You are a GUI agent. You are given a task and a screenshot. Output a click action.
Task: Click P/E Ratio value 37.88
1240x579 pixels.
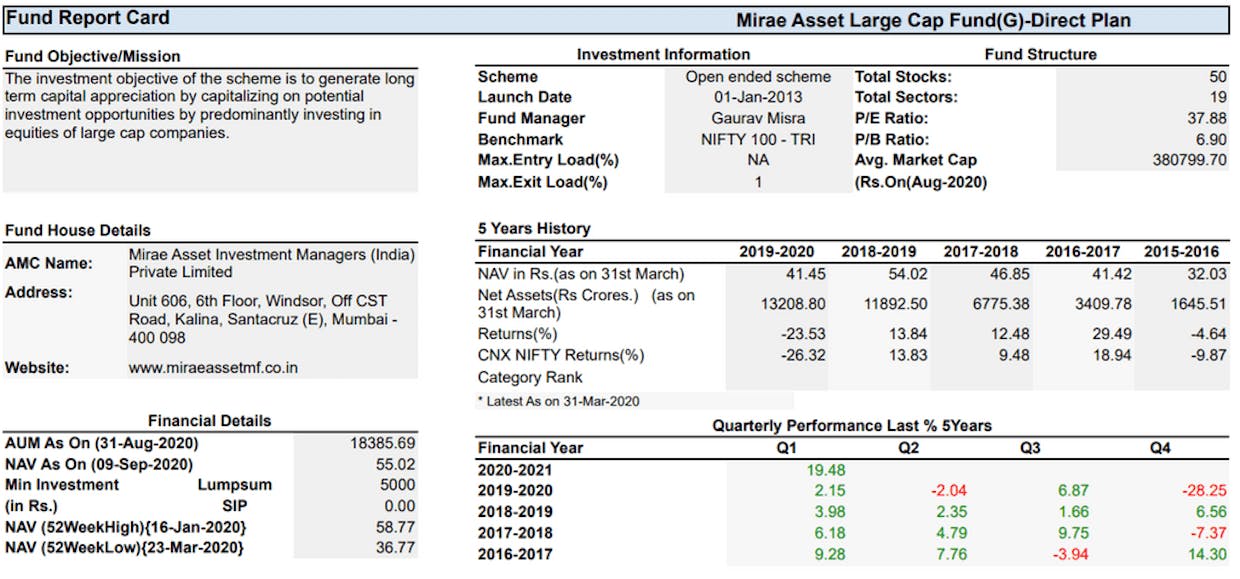1207,119
